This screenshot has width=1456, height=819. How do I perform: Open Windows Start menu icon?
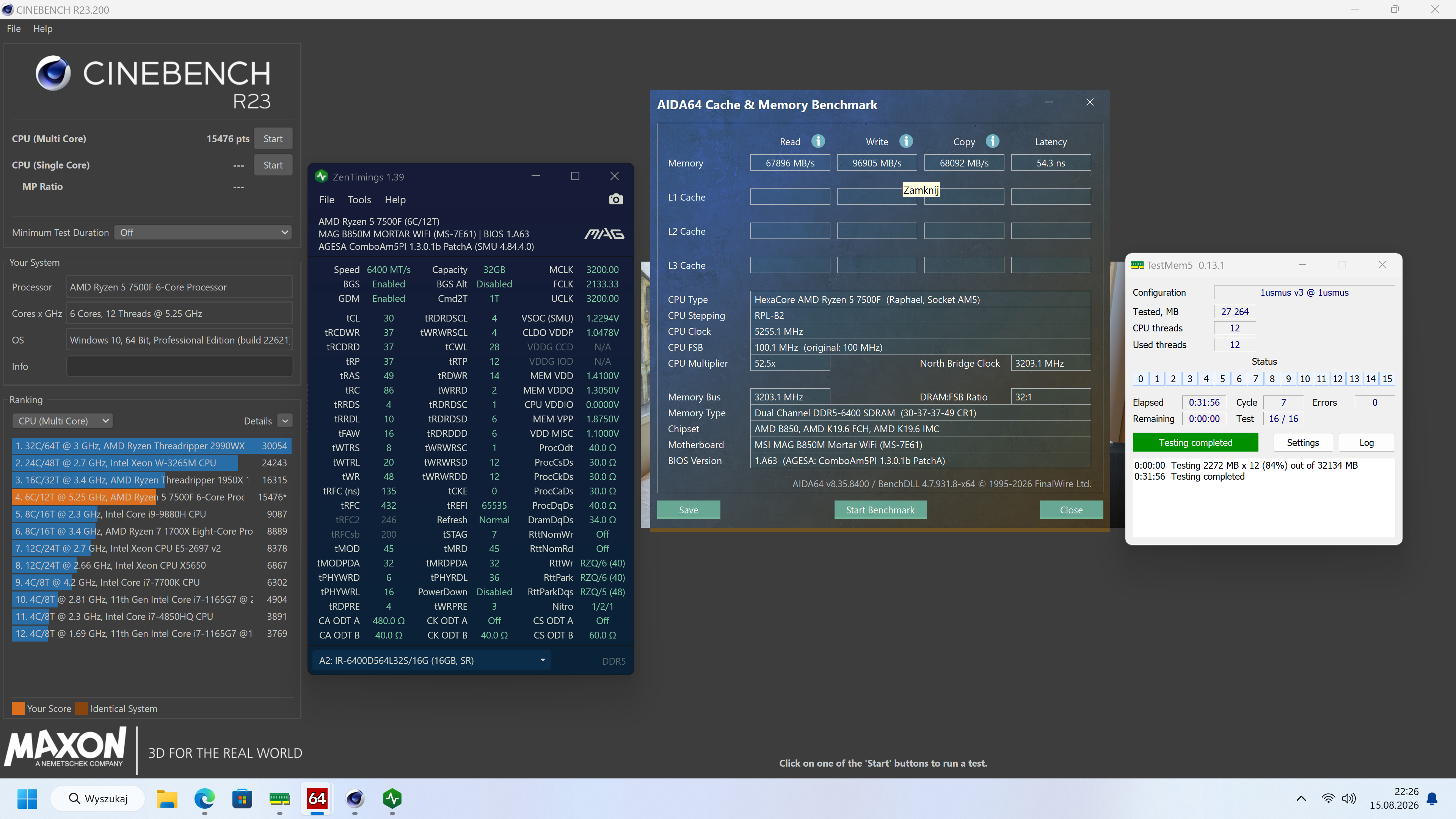[x=27, y=798]
